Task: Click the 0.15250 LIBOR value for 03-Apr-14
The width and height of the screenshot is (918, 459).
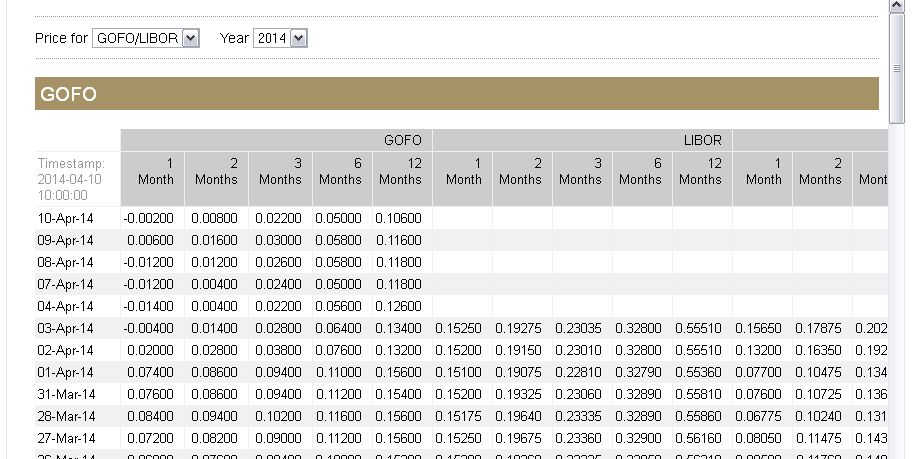Action: 458,328
